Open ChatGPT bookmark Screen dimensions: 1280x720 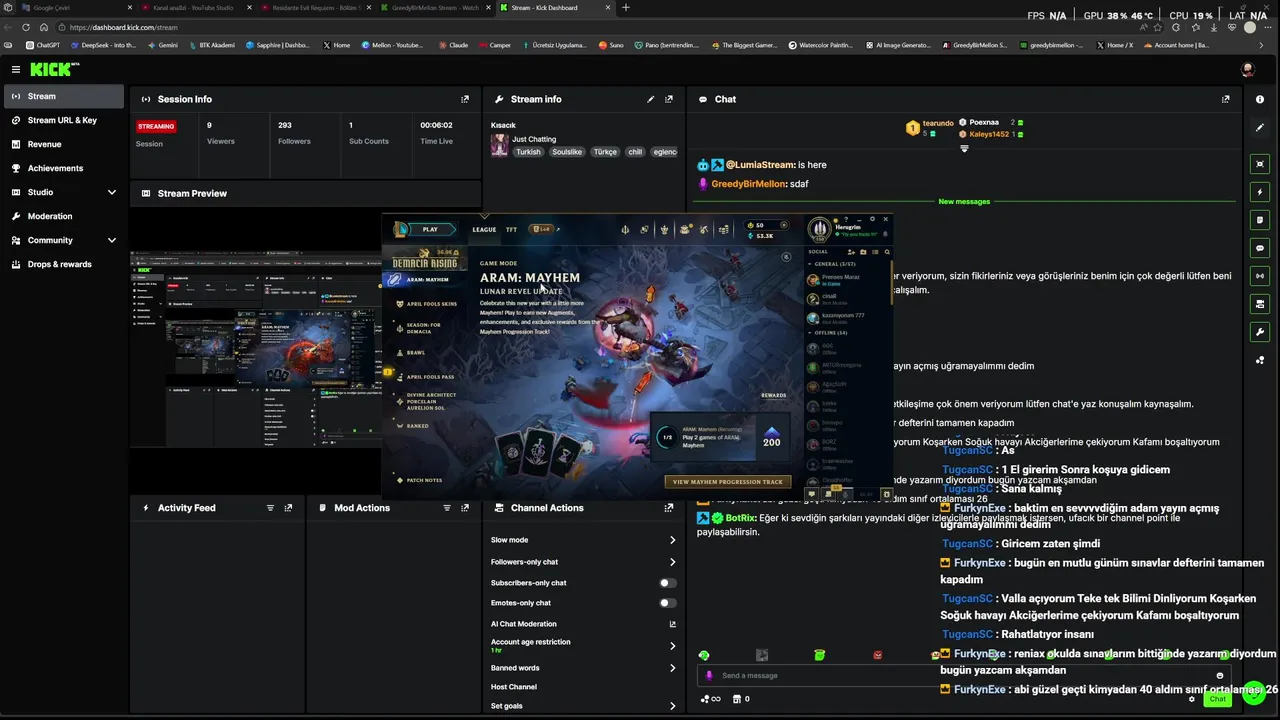(x=42, y=45)
